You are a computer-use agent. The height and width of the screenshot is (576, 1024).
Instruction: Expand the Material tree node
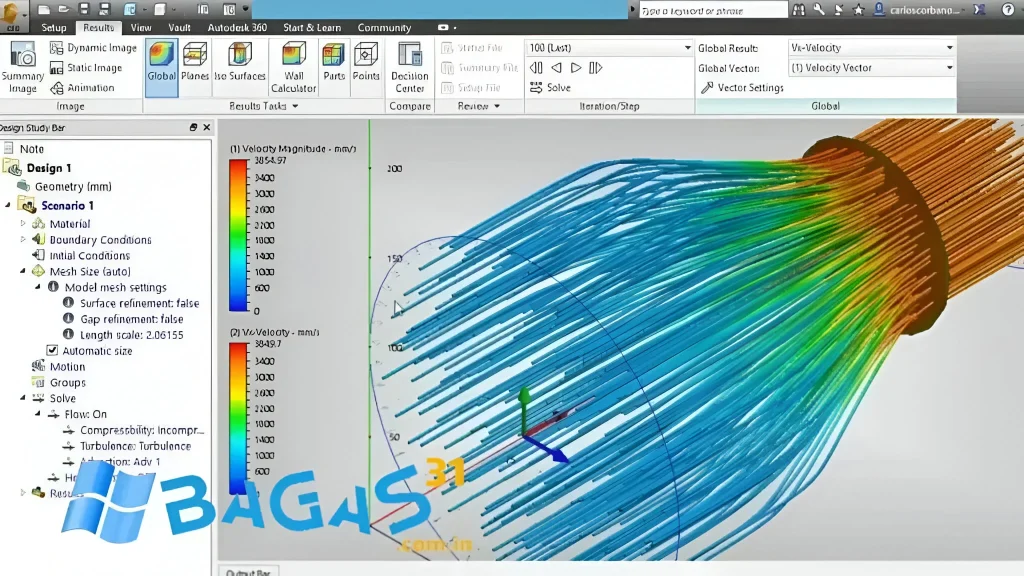coord(24,223)
